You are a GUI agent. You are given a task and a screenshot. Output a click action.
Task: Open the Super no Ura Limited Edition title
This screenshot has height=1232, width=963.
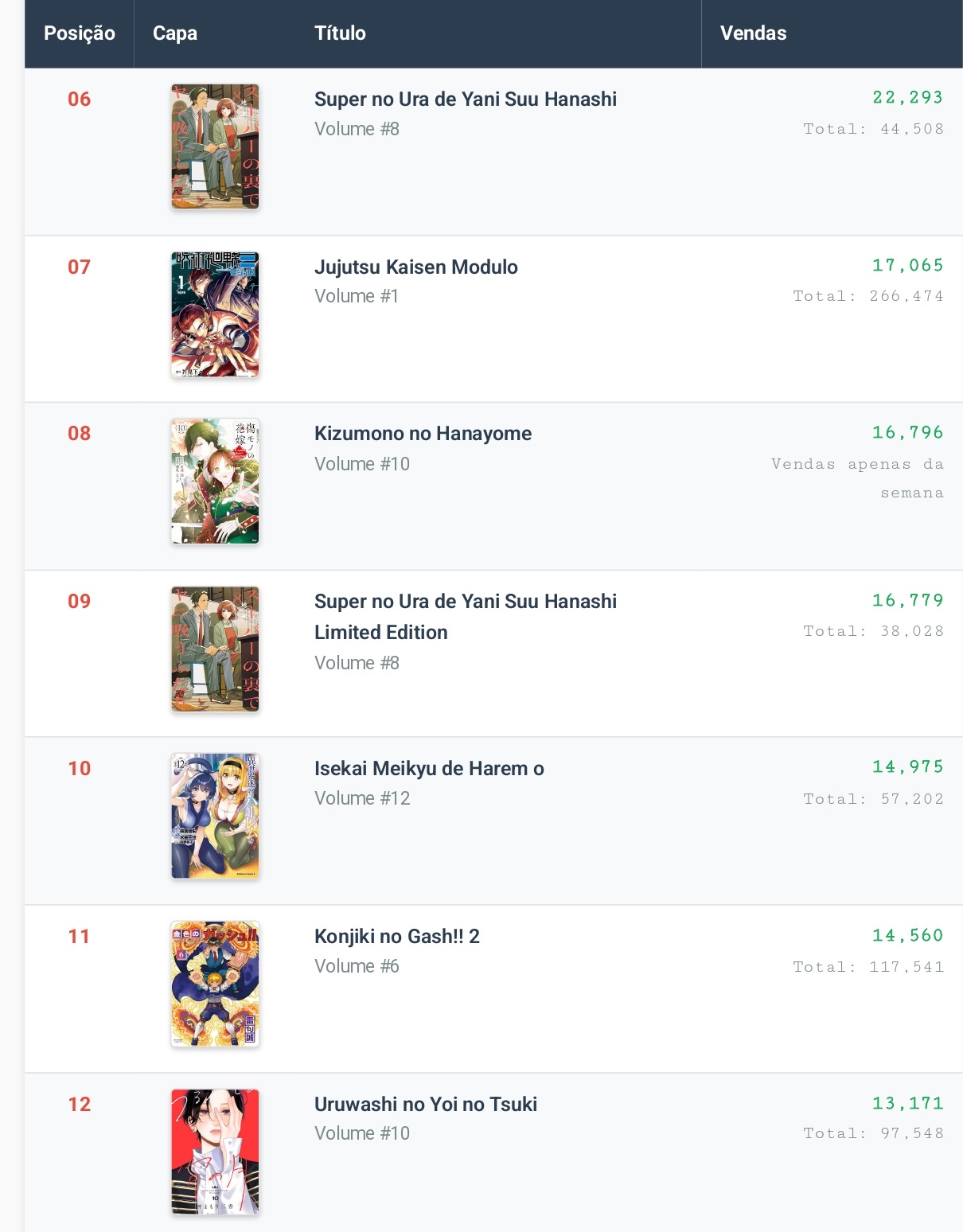pyautogui.click(x=465, y=616)
